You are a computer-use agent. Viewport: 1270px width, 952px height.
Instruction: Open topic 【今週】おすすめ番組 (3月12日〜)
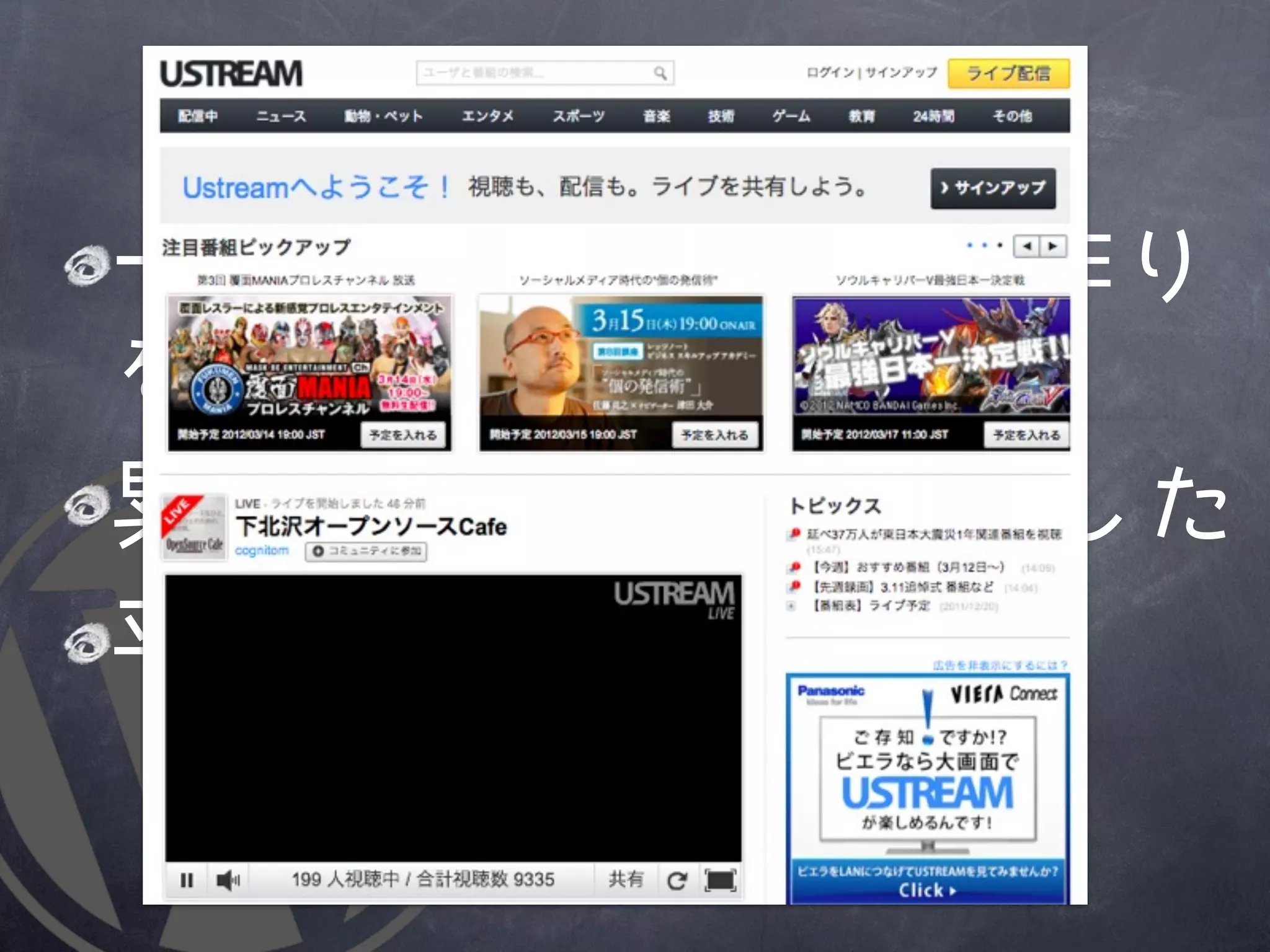pos(908,567)
